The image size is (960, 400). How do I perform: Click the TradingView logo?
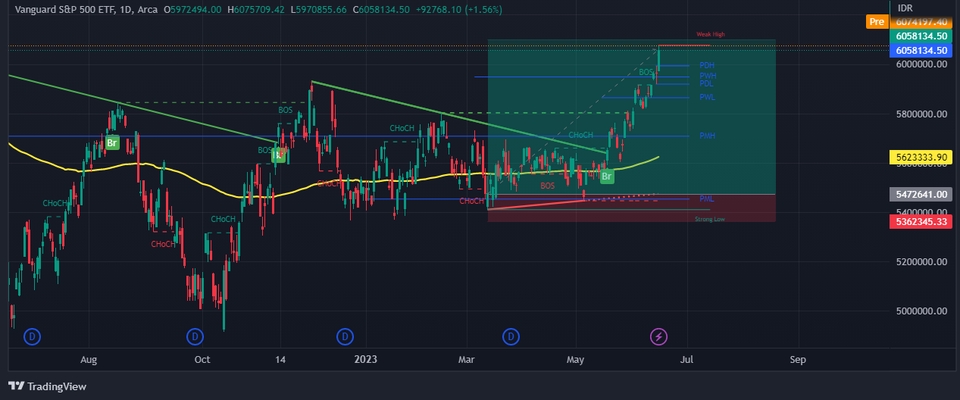pos(47,386)
